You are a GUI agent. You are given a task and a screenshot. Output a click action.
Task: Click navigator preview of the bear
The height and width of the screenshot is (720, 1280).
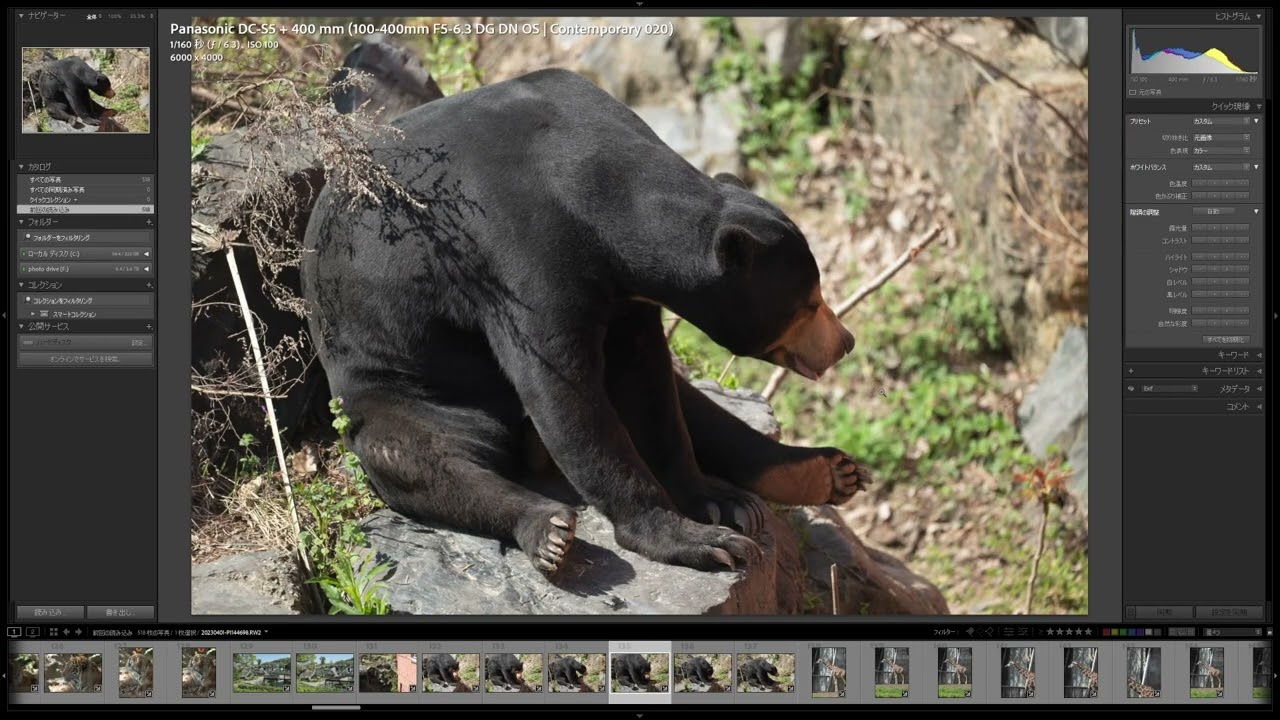pos(86,90)
